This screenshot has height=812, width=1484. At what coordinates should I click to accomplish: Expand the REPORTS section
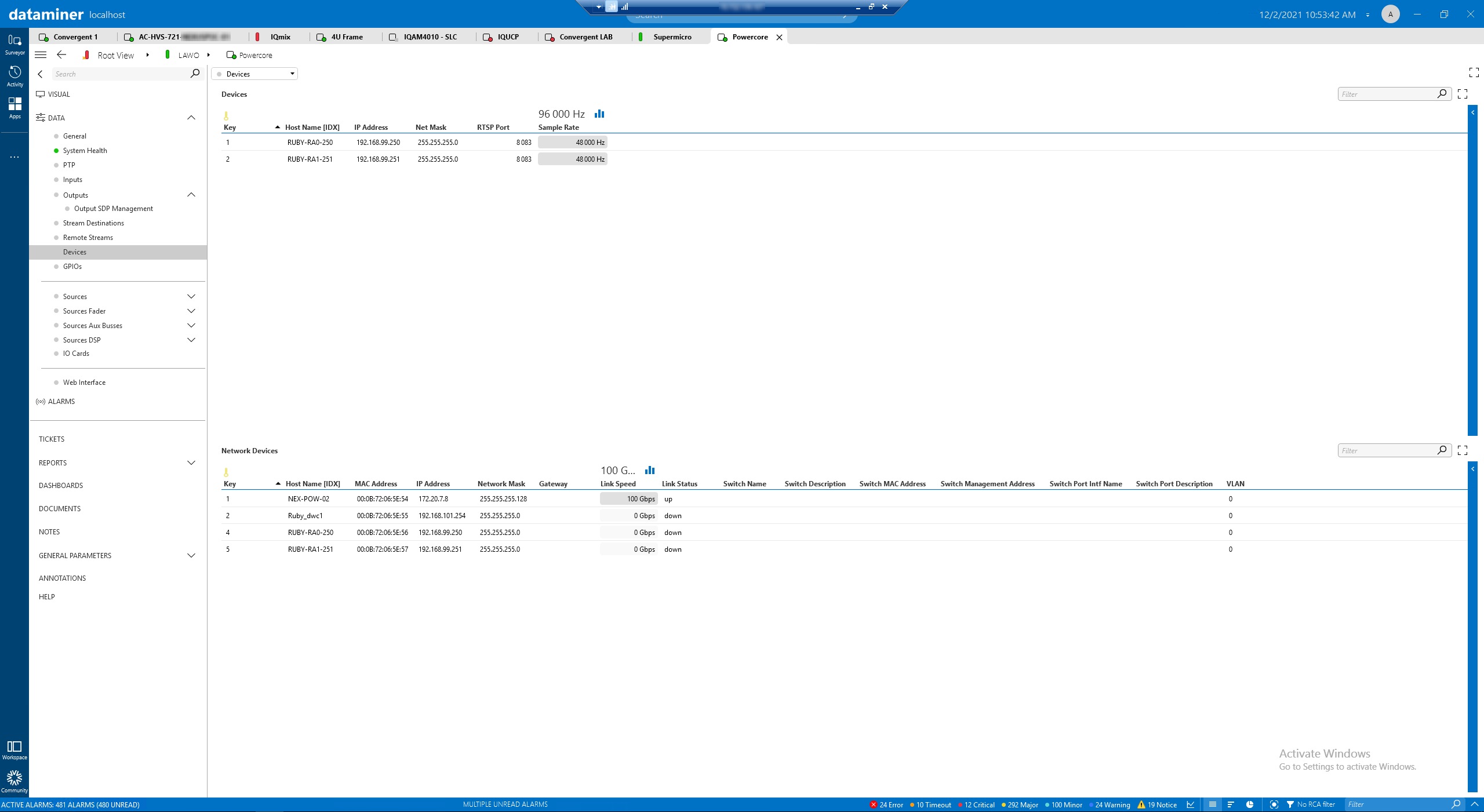coord(191,463)
